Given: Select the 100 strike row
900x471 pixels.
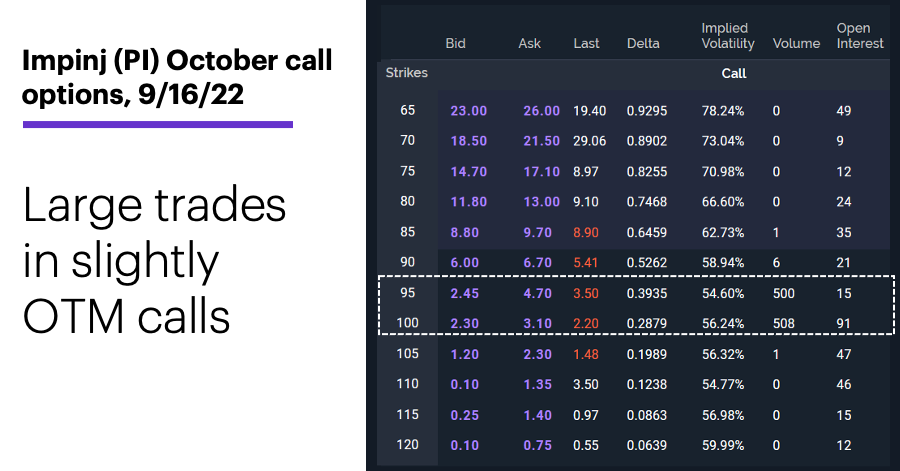Looking at the screenshot, I should coord(635,323).
